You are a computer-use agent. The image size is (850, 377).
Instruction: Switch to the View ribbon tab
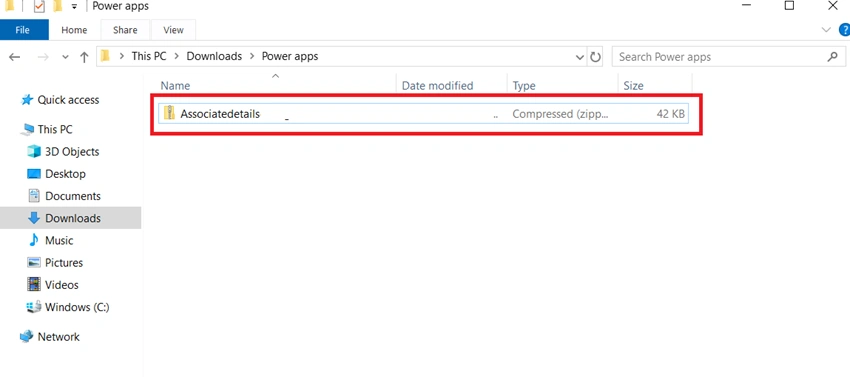click(x=173, y=30)
